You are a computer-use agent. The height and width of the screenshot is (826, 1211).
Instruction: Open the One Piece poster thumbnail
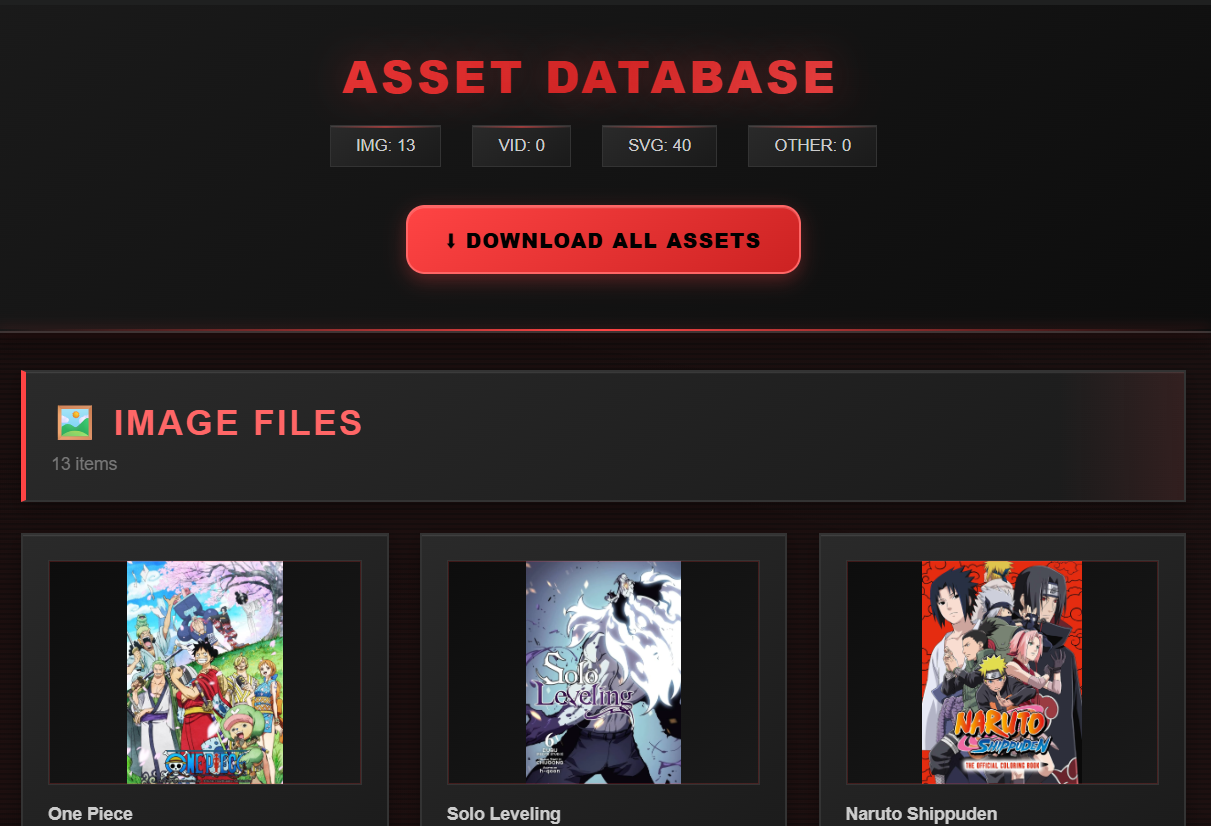coord(205,672)
